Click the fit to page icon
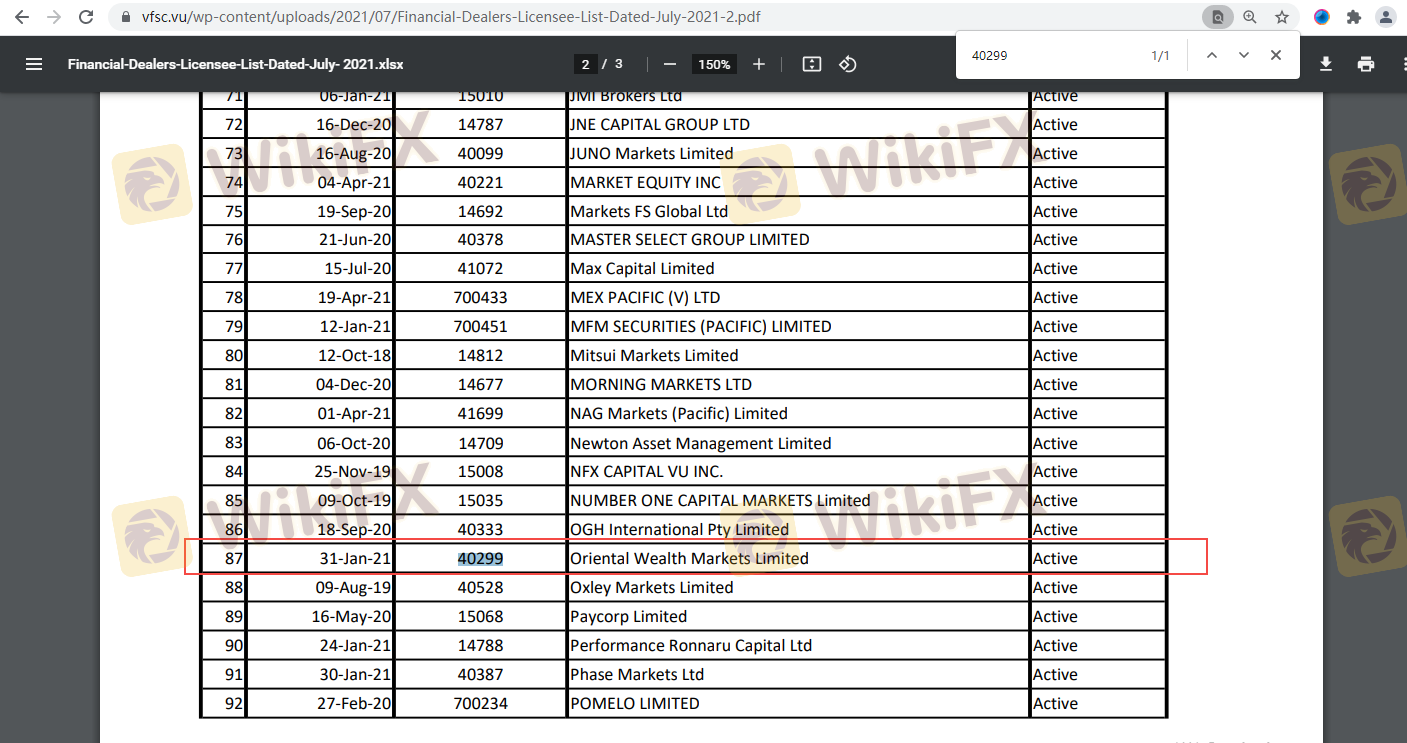 pos(812,64)
